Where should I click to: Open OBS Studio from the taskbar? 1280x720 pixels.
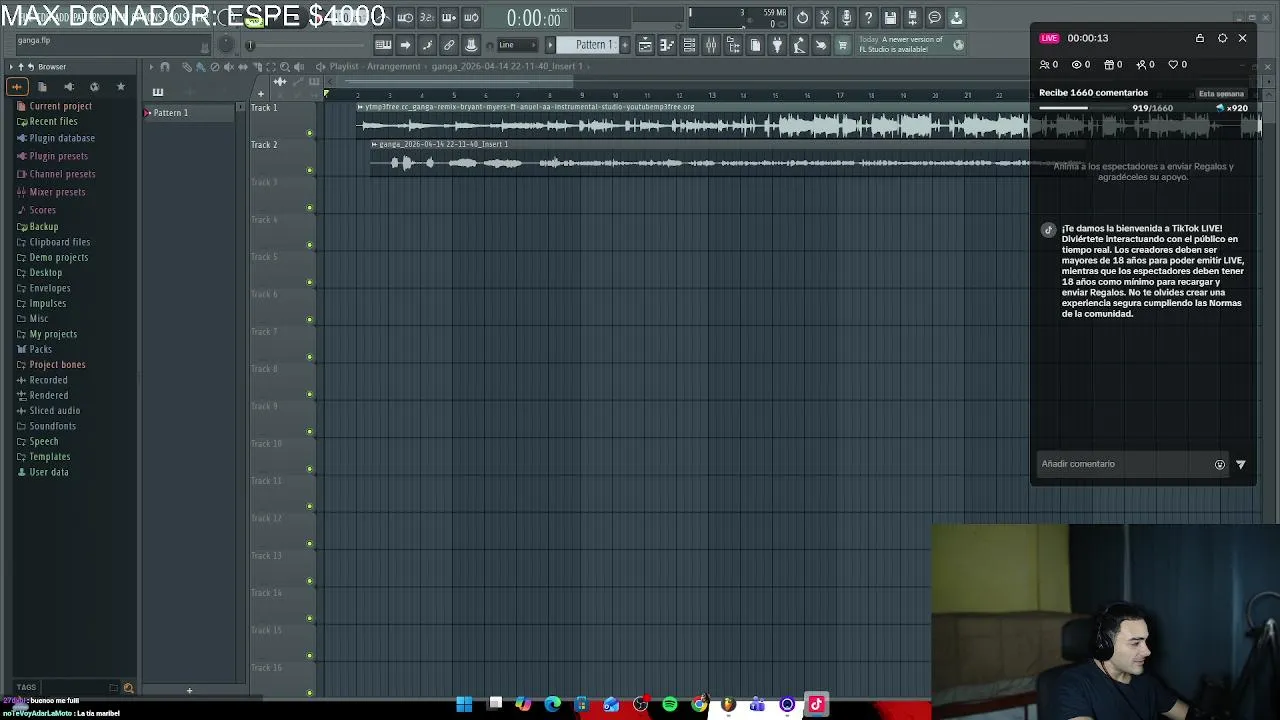click(x=640, y=704)
